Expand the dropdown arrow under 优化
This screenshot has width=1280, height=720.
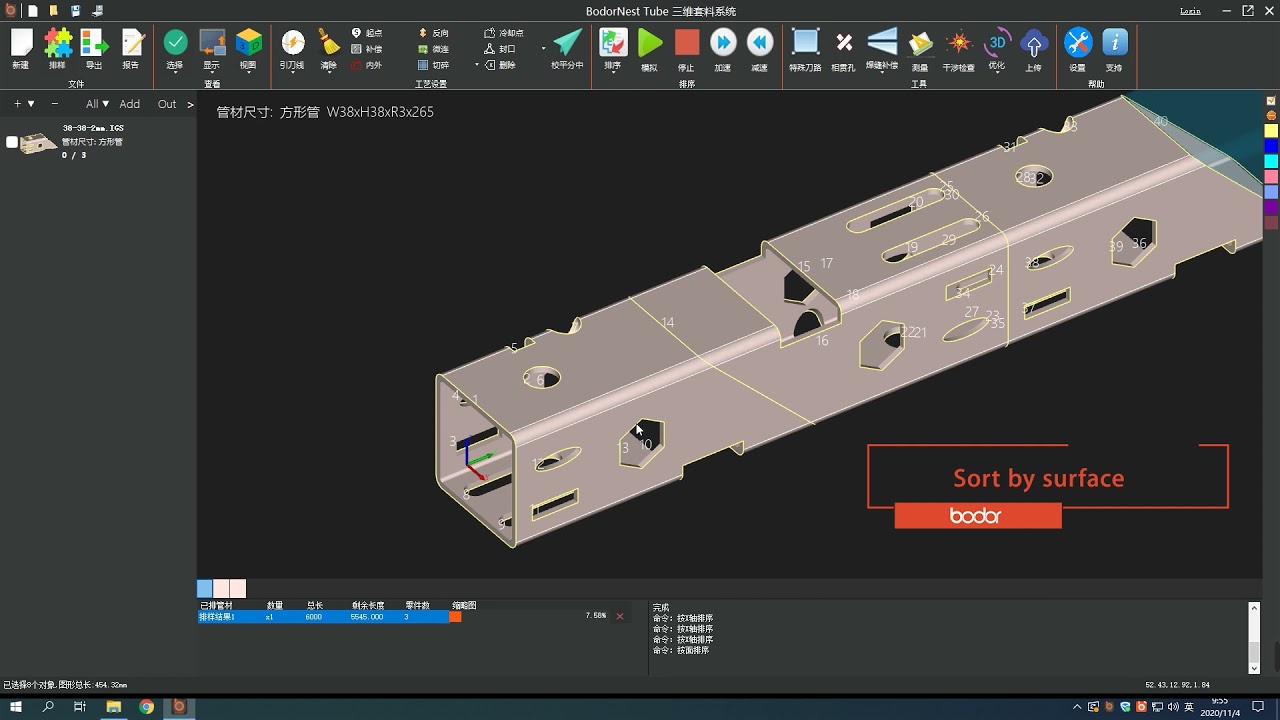coord(997,73)
